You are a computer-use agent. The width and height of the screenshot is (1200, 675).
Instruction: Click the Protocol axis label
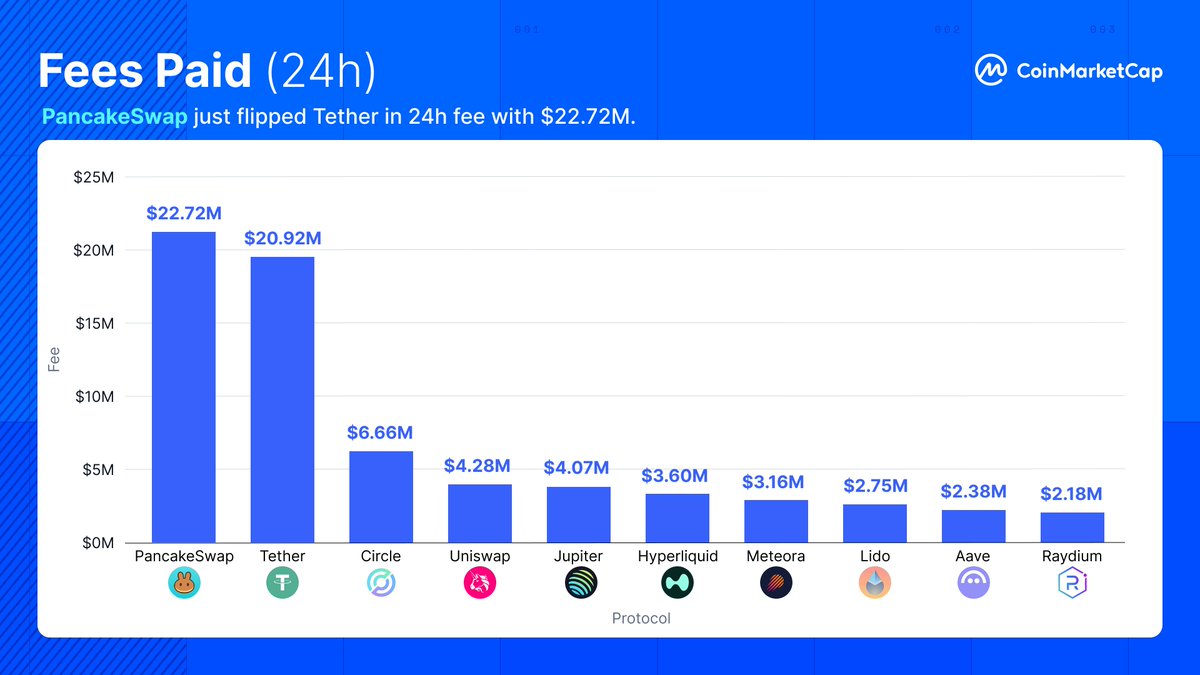(641, 619)
